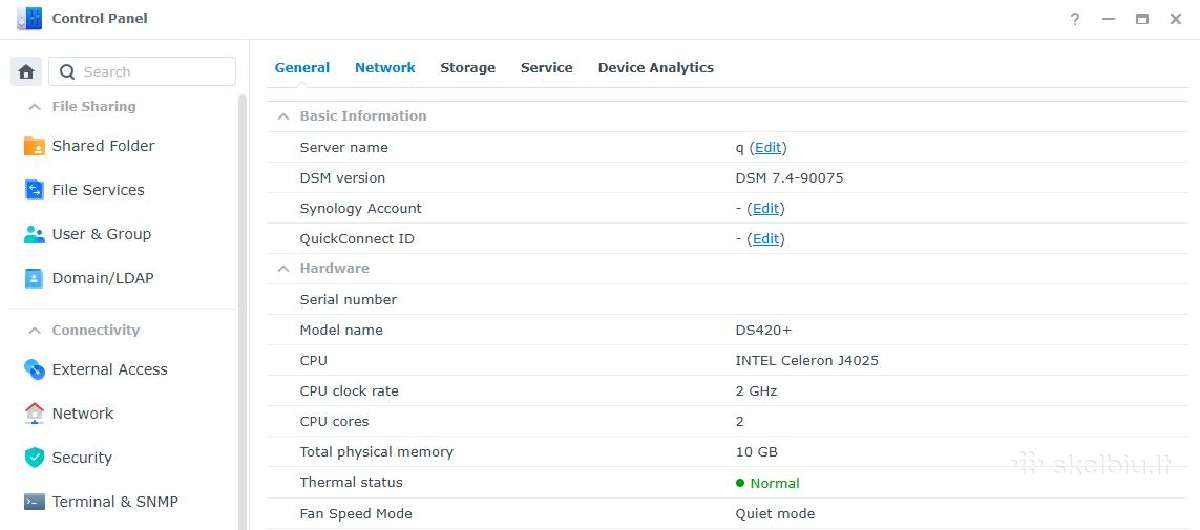Viewport: 1200px width, 530px height.
Task: Edit the Synology Account
Action: pyautogui.click(x=766, y=209)
